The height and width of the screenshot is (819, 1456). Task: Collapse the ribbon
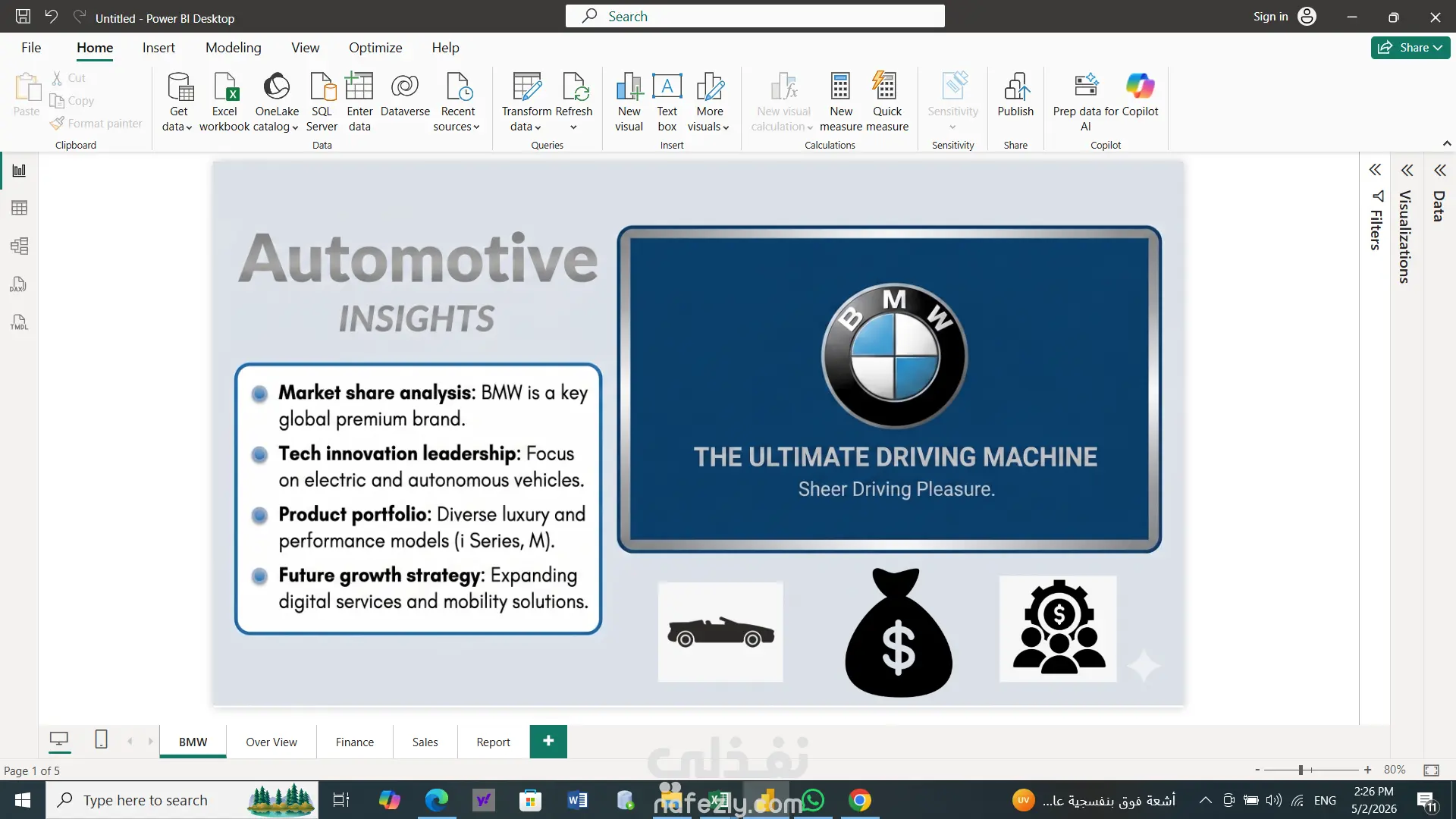(x=1446, y=143)
